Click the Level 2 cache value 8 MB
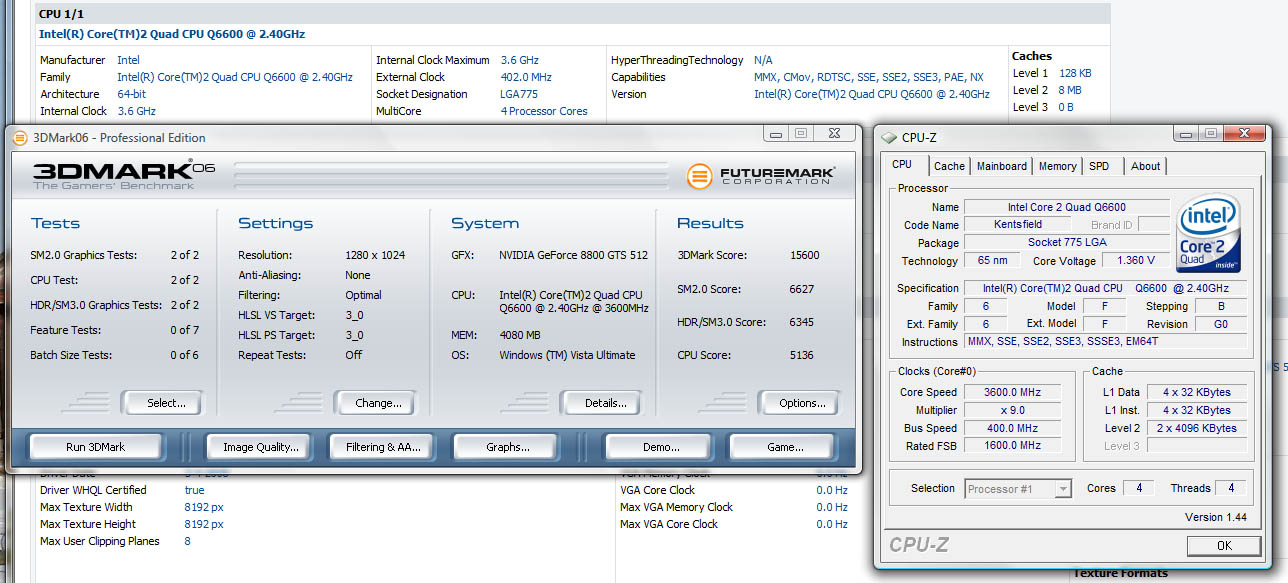Screen dimensions: 1288x583 coord(1069,90)
